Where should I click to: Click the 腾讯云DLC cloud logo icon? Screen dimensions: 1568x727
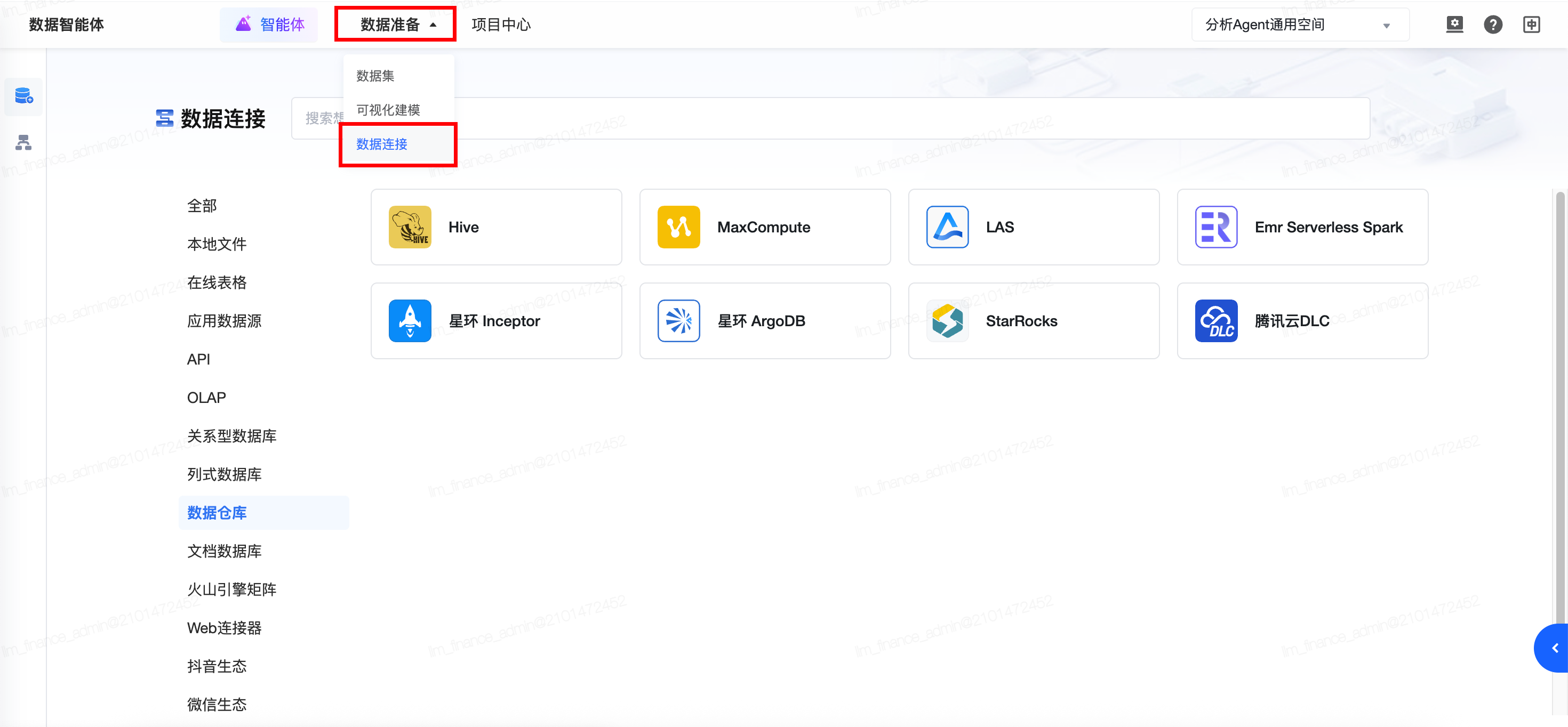click(1216, 321)
